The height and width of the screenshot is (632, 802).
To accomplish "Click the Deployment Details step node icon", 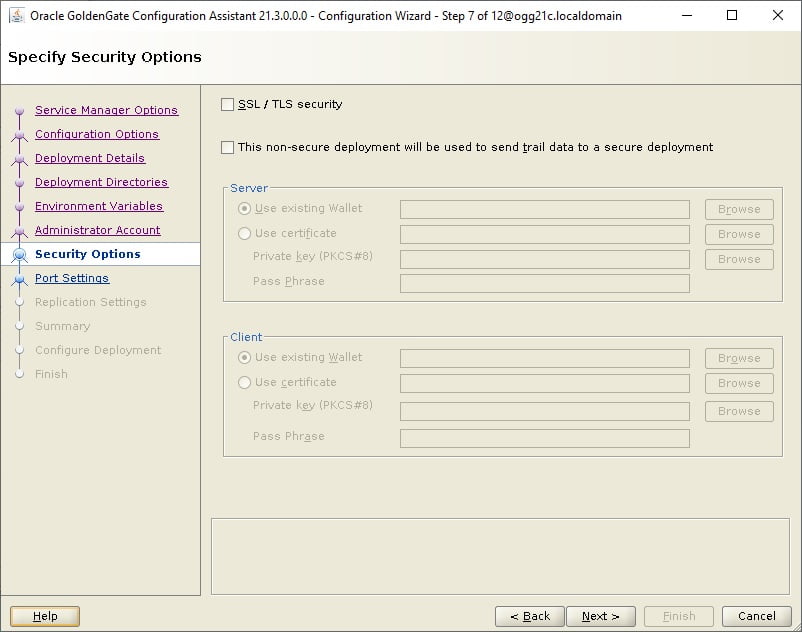I will coord(19,159).
